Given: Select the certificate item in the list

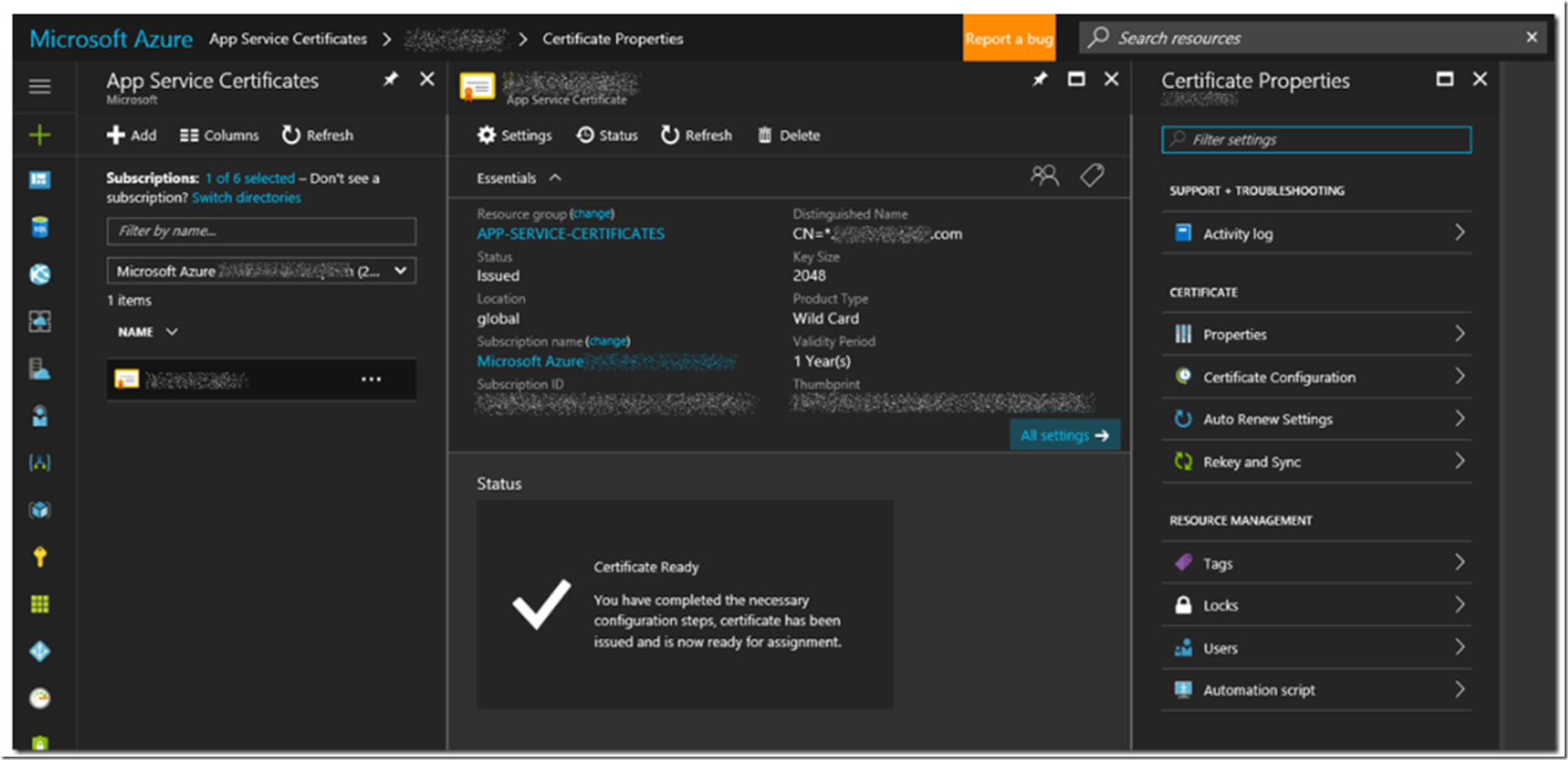Looking at the screenshot, I should coord(261,379).
